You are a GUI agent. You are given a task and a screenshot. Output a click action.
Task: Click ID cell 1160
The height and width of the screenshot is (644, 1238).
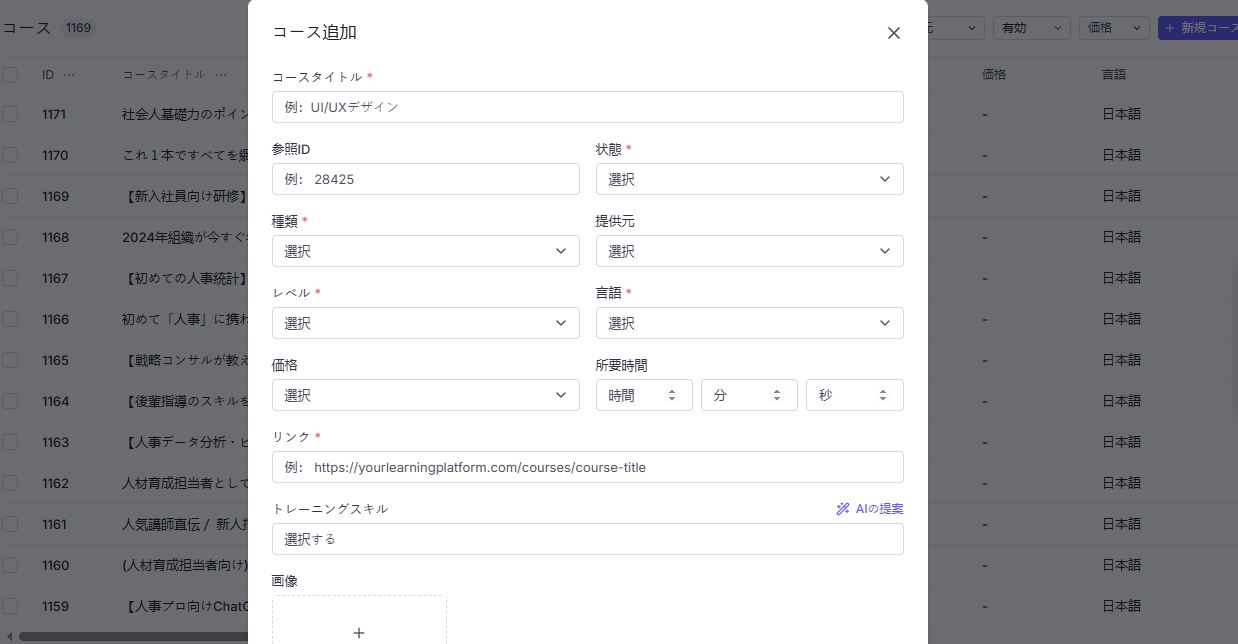[x=56, y=565]
